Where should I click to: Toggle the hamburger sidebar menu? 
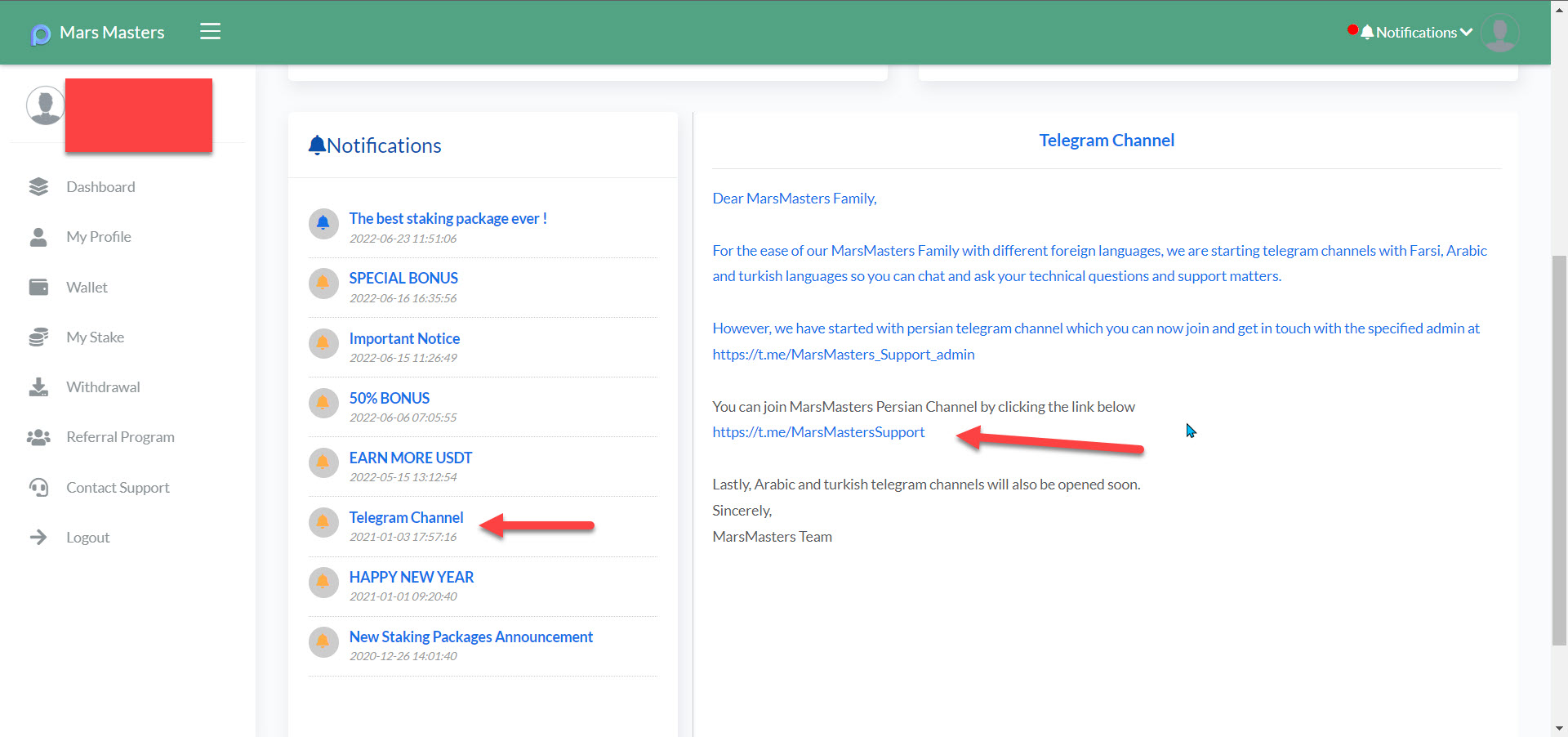pyautogui.click(x=211, y=31)
